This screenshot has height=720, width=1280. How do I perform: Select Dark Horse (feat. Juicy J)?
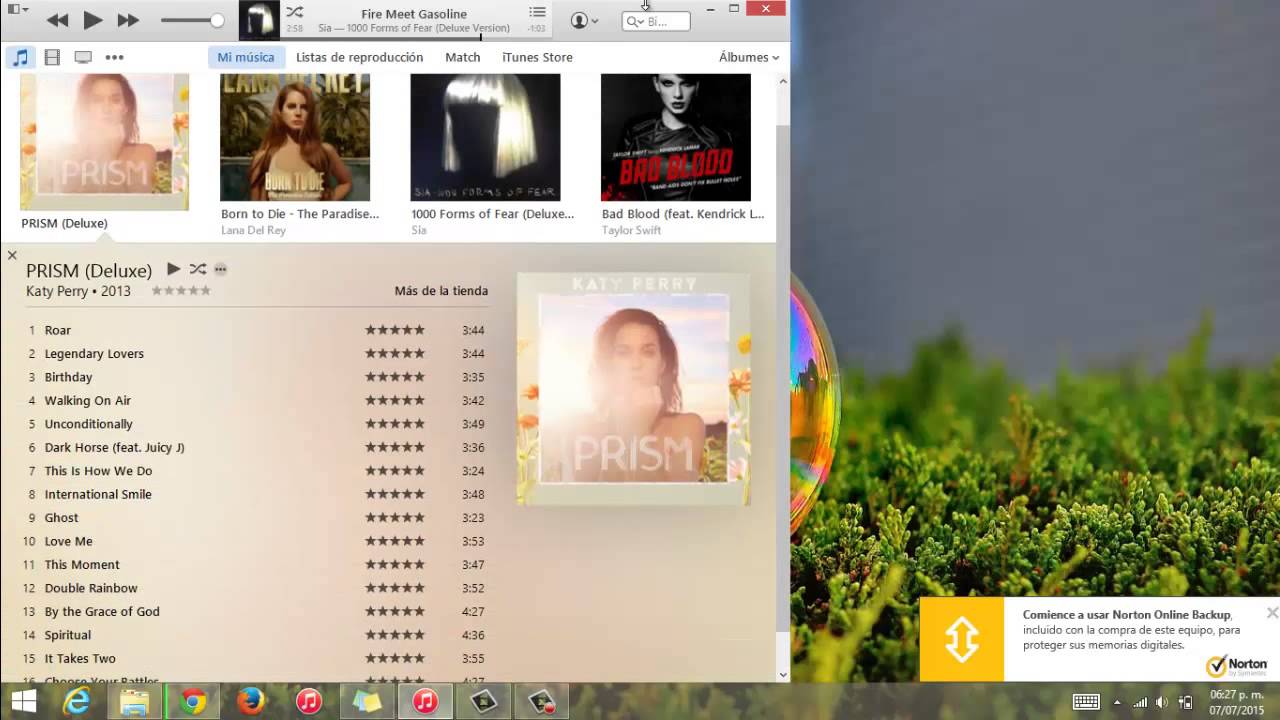click(x=114, y=447)
